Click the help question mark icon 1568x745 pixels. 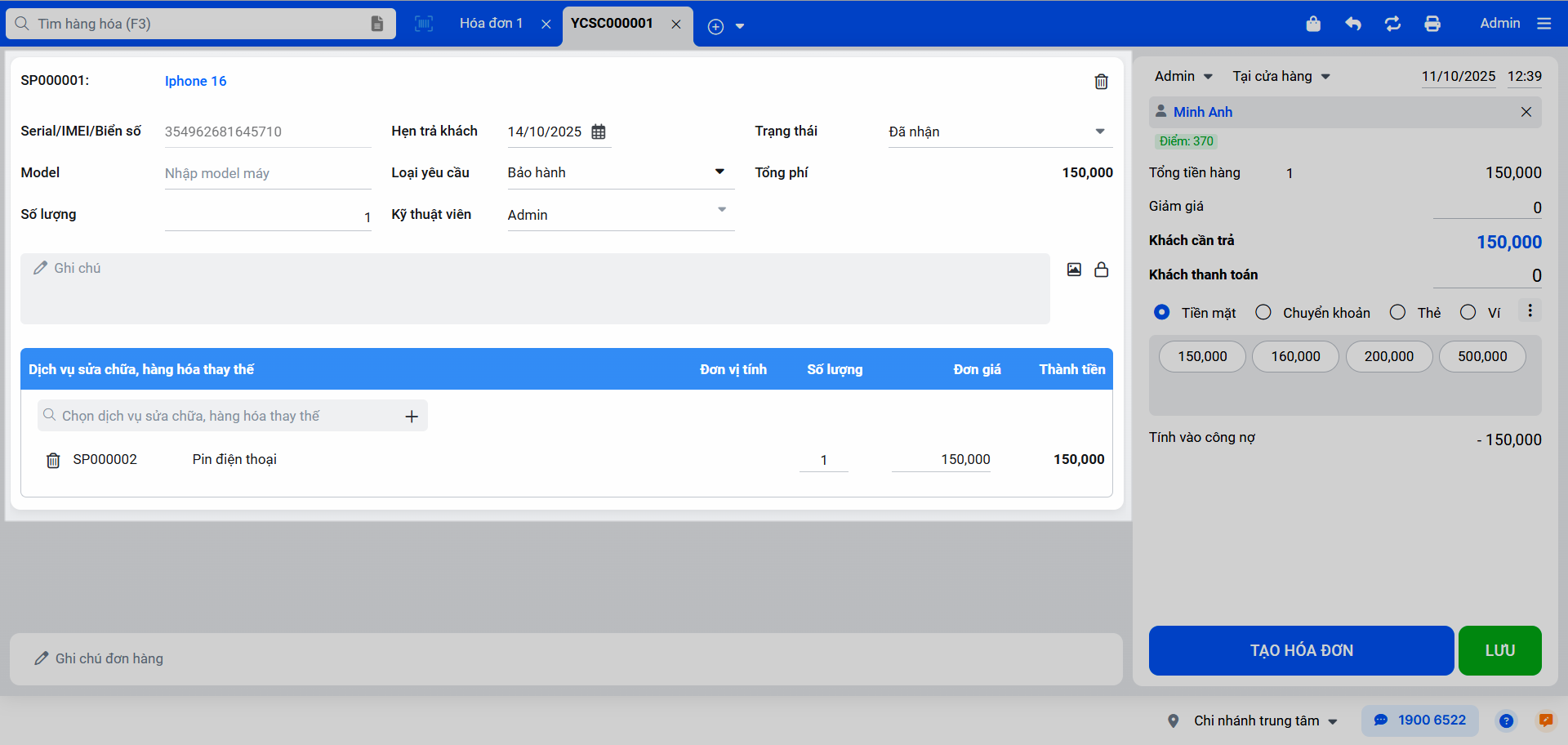pyautogui.click(x=1506, y=720)
